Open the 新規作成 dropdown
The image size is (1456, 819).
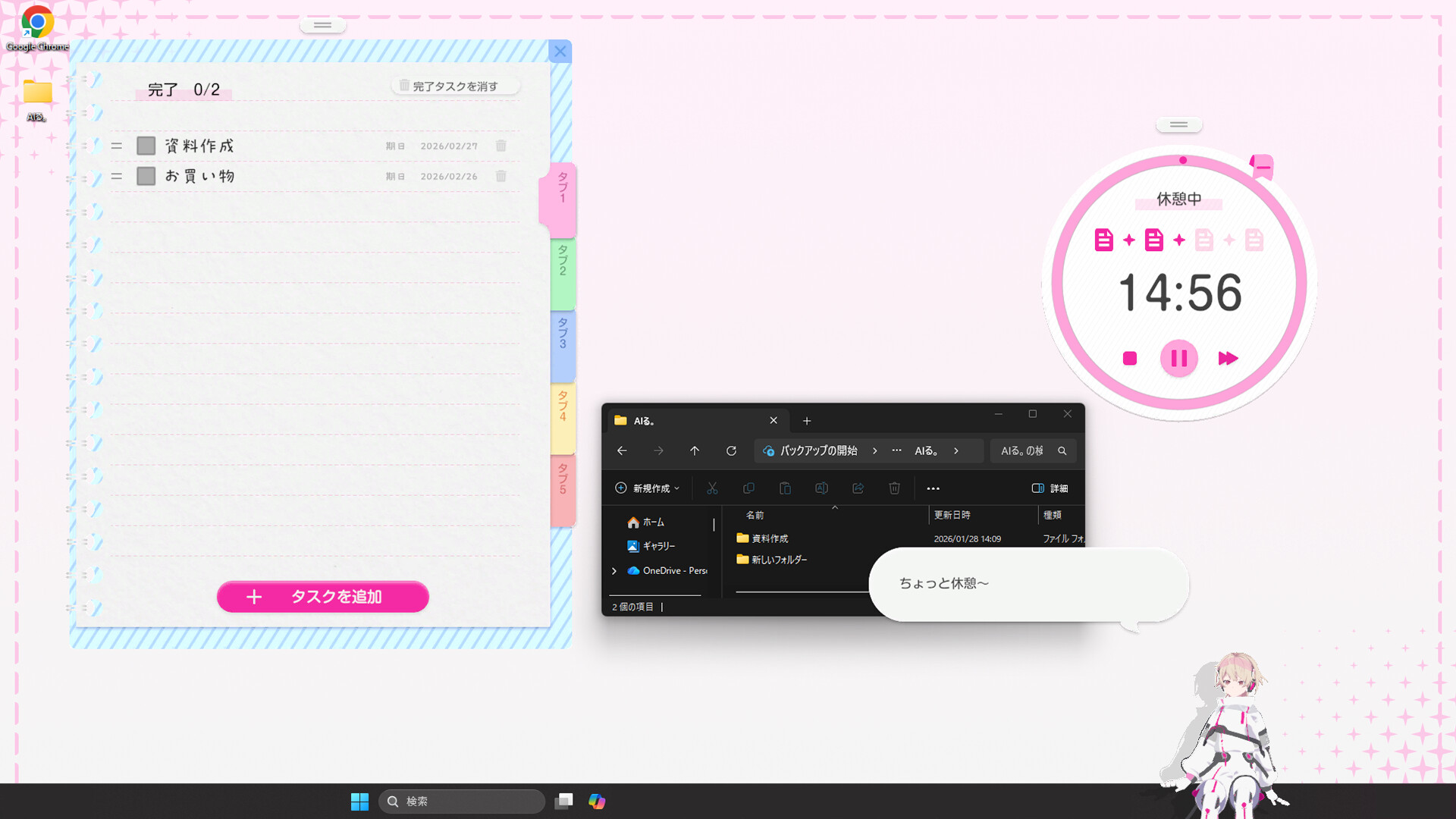click(648, 488)
